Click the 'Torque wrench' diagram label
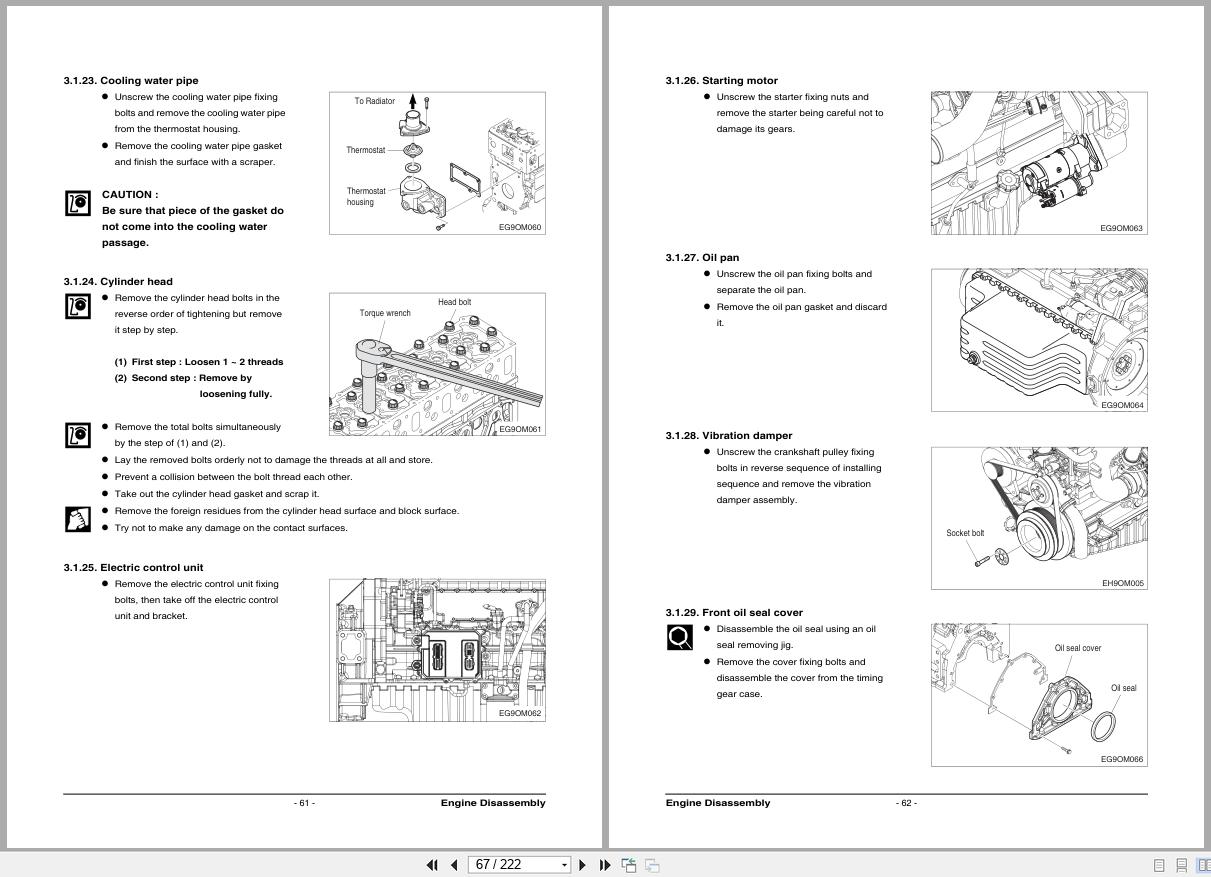The width and height of the screenshot is (1211, 877). pos(385,313)
